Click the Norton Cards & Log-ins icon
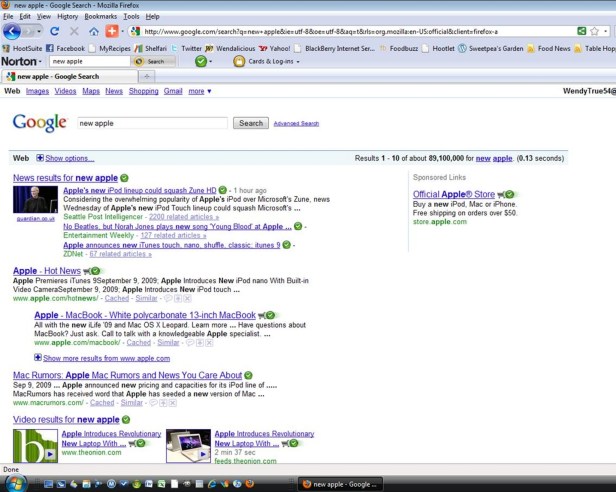 [x=239, y=61]
